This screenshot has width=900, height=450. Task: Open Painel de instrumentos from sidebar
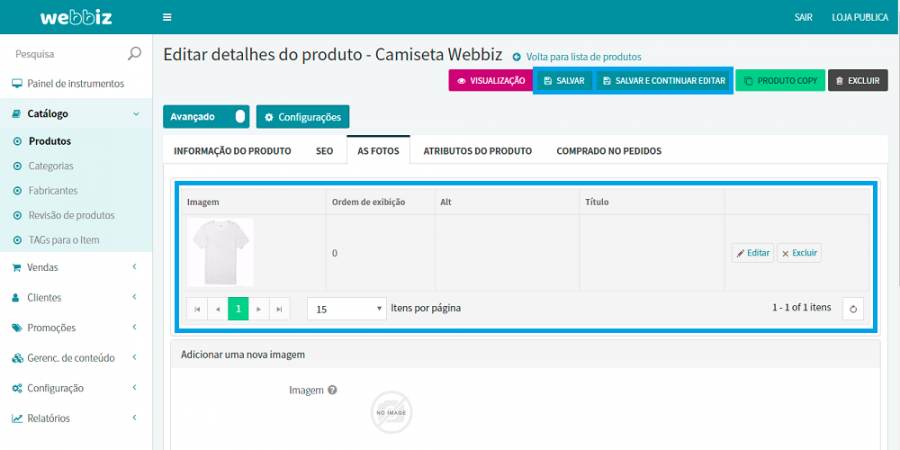tap(75, 84)
